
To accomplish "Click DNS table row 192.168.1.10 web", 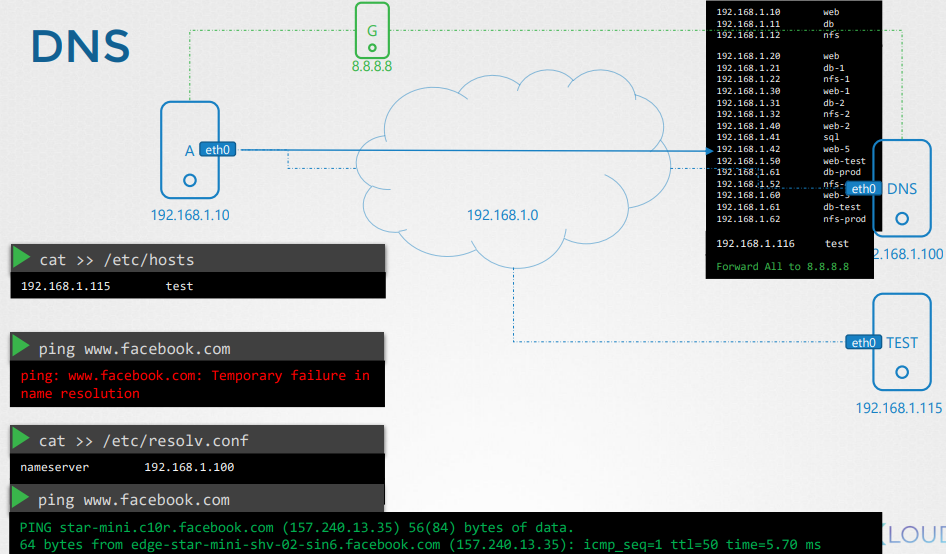I will coord(778,12).
